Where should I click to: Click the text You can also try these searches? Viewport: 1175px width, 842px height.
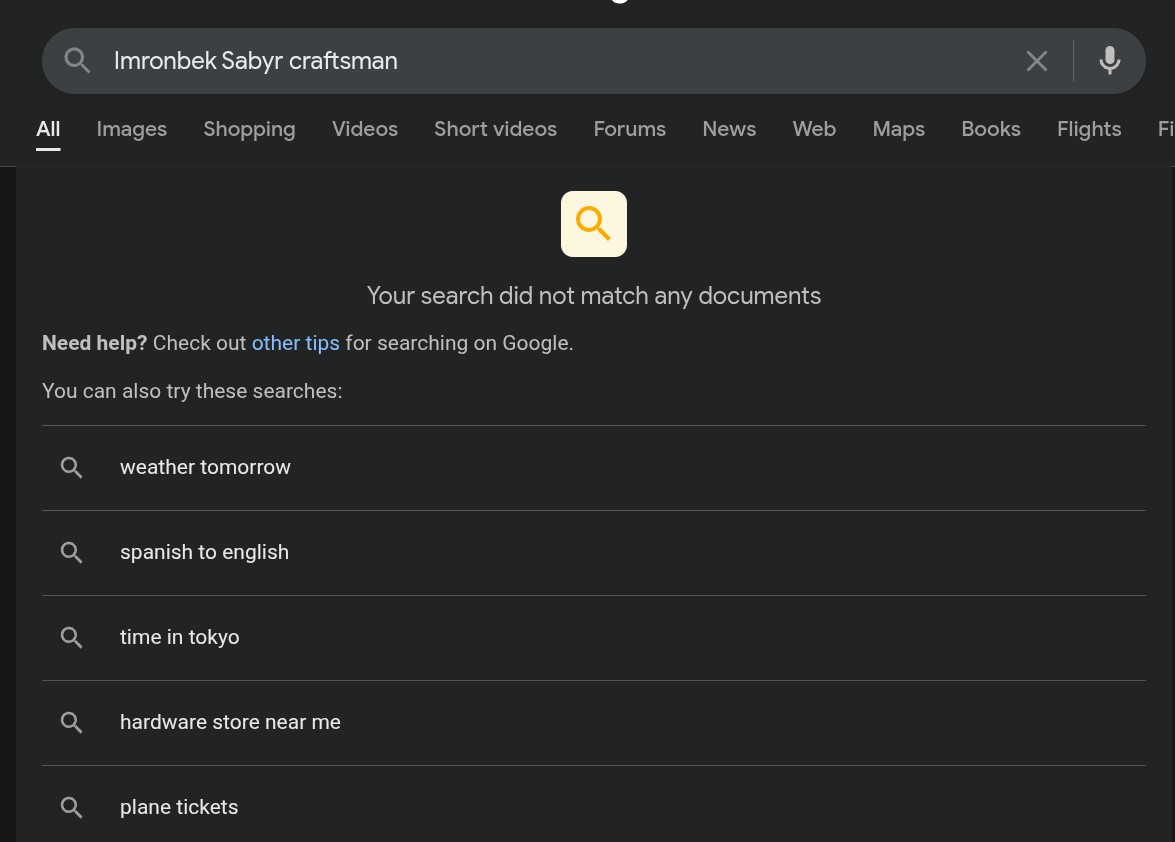(192, 391)
